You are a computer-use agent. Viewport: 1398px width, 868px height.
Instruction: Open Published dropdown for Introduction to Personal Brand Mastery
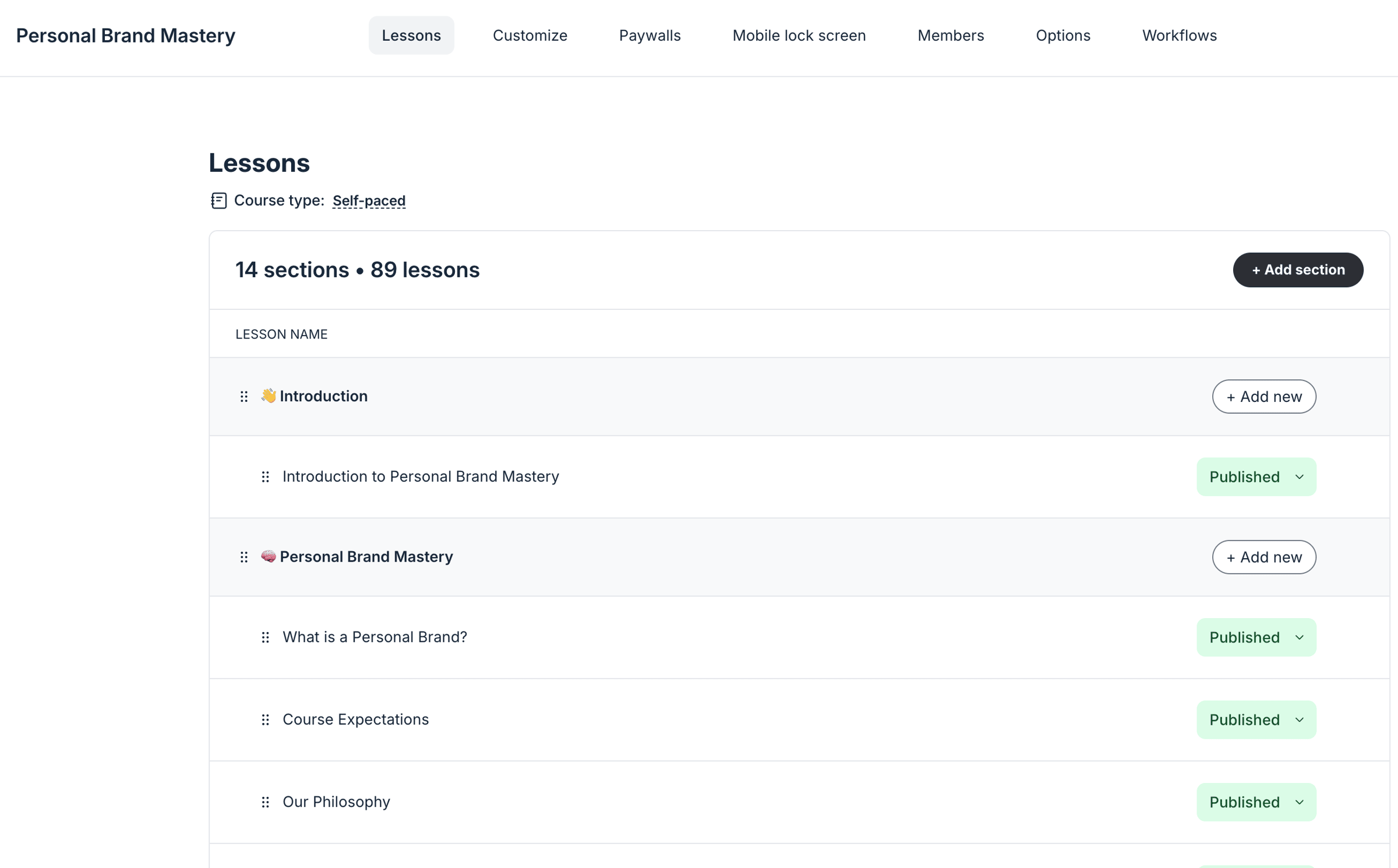click(1256, 477)
